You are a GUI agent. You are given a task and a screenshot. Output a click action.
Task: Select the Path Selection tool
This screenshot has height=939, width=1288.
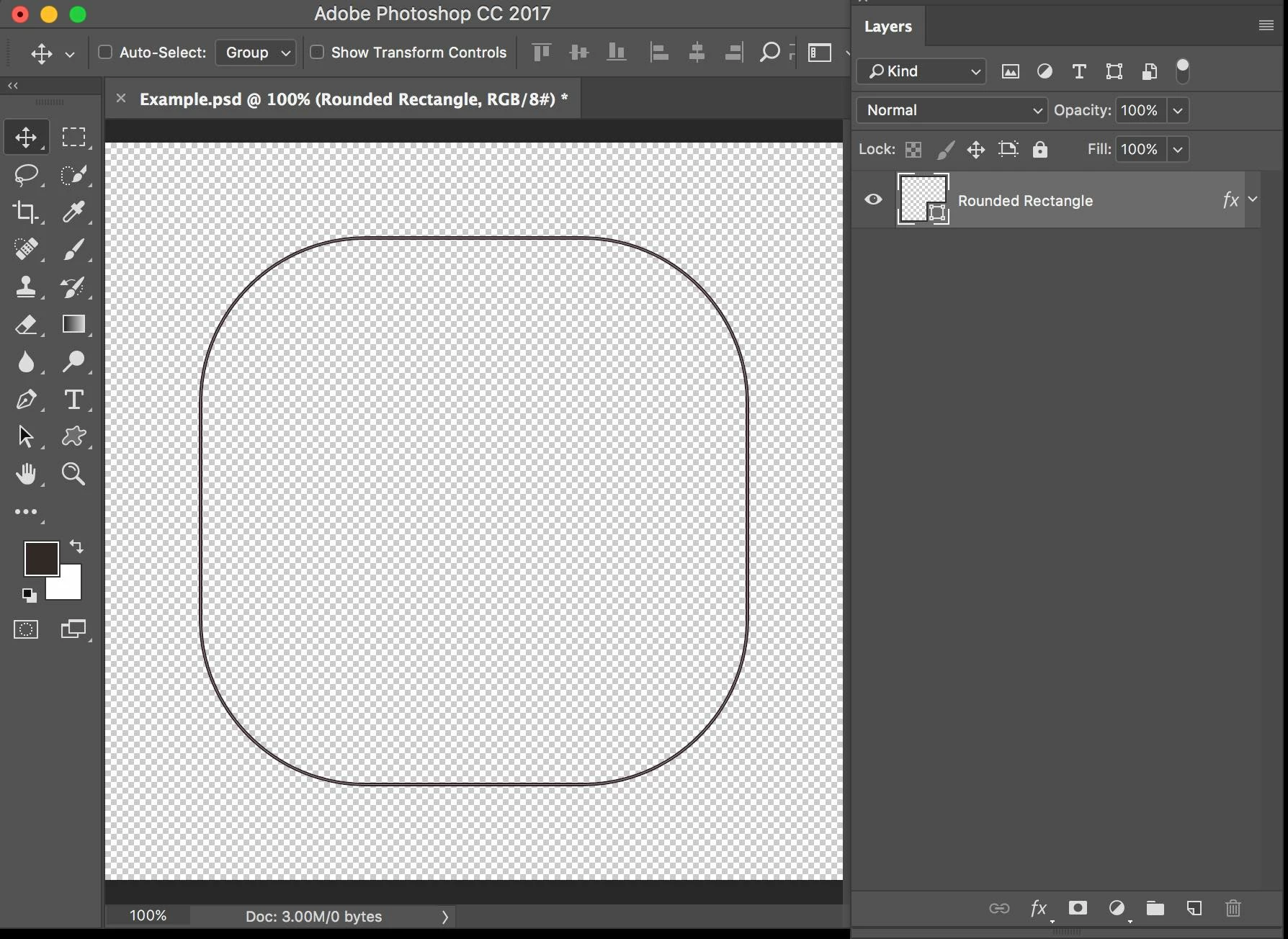(26, 436)
